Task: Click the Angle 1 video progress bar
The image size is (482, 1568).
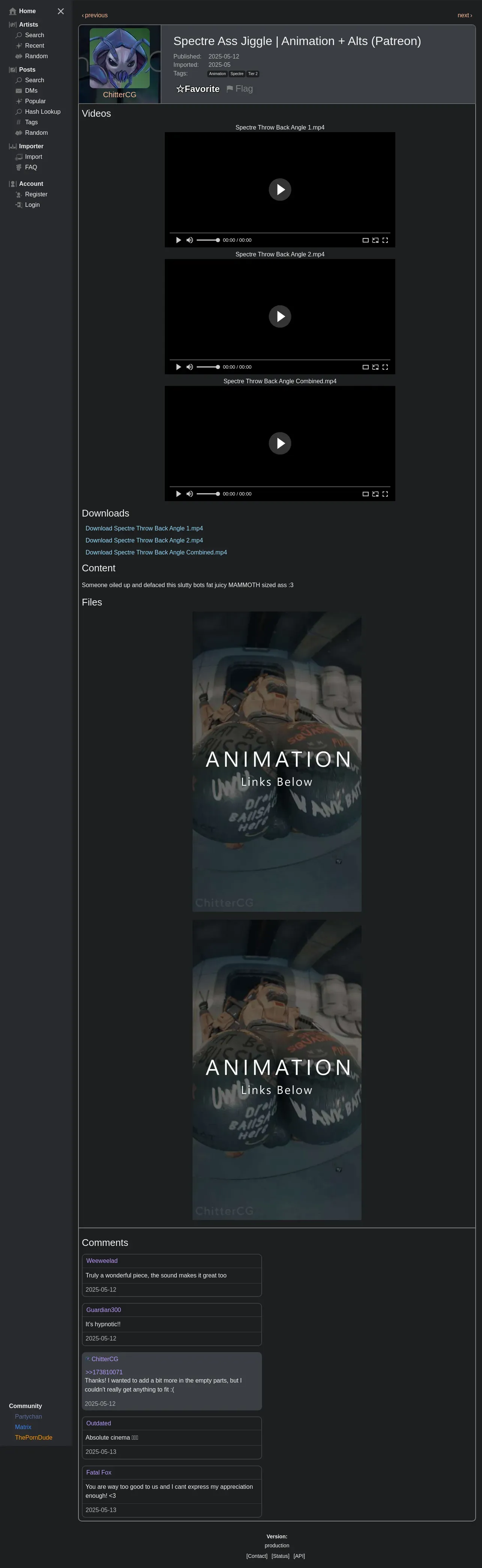Action: pyautogui.click(x=280, y=232)
